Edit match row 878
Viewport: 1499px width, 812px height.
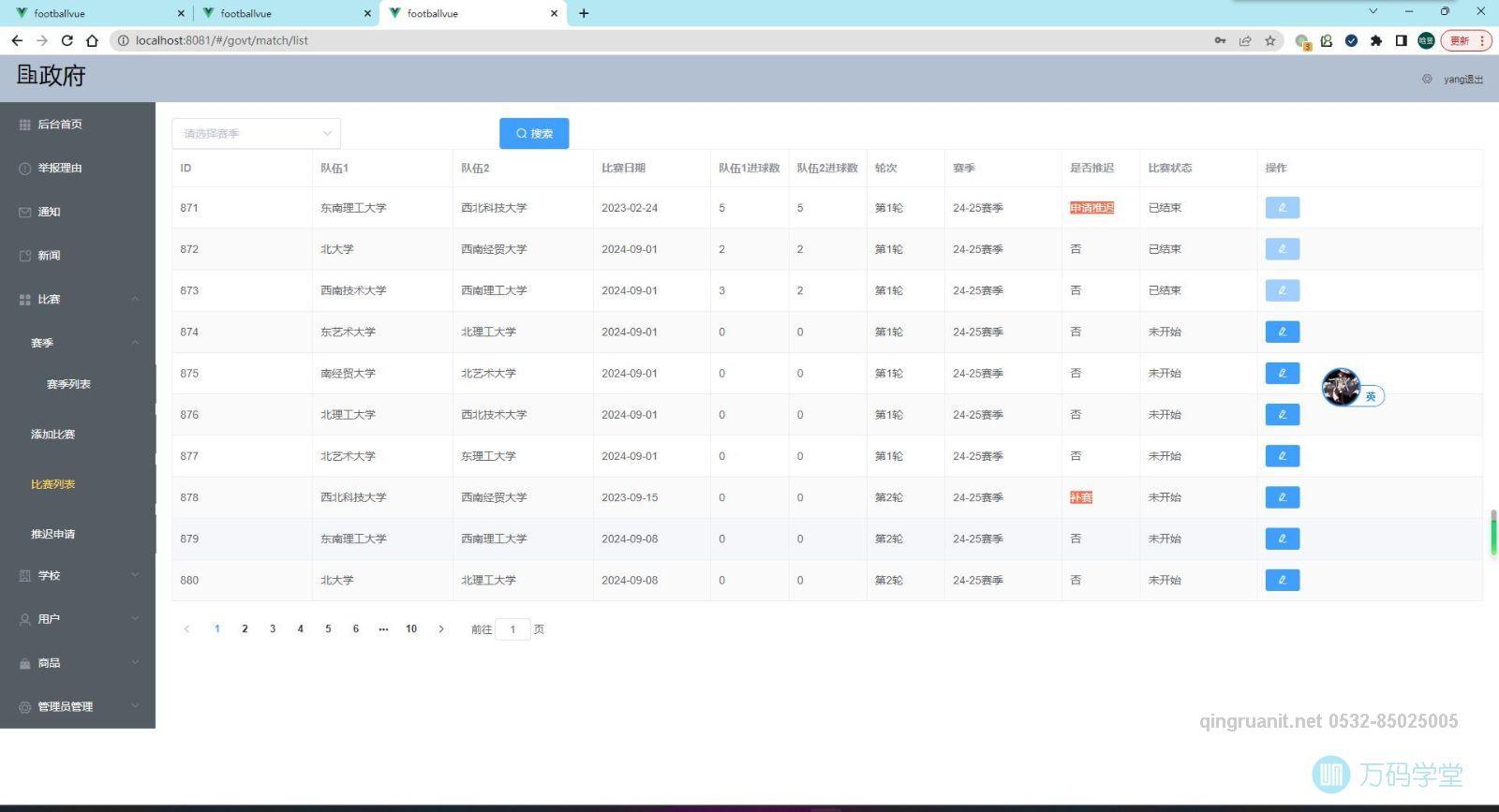pos(1282,497)
